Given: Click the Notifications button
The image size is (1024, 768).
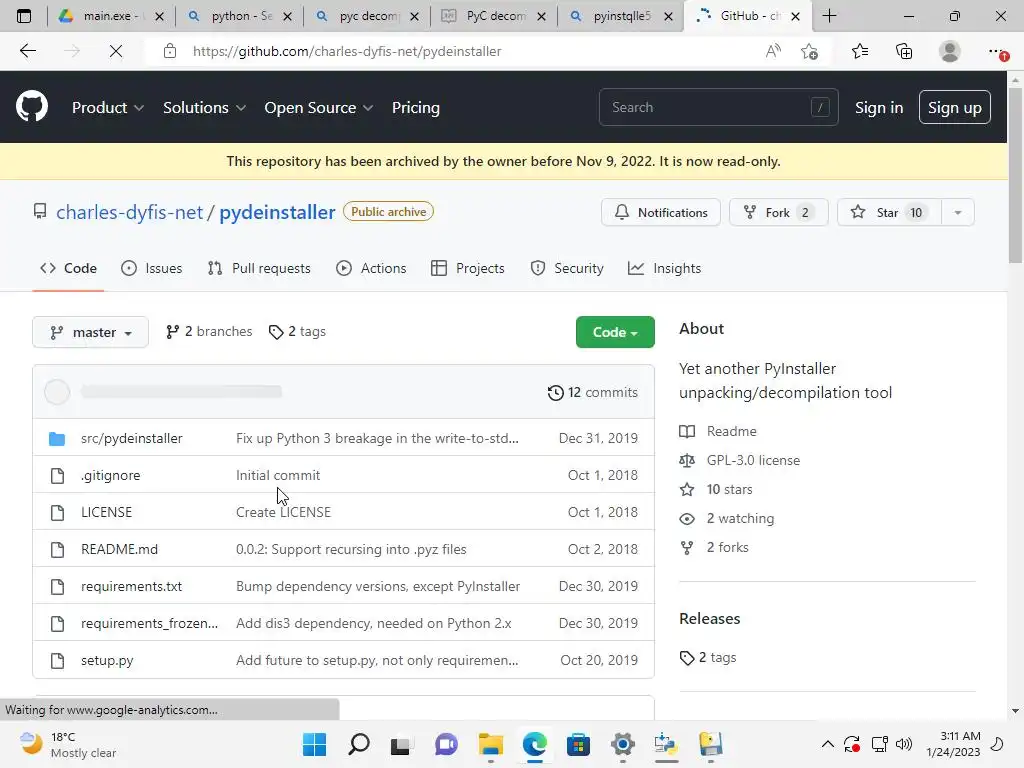Looking at the screenshot, I should pos(660,212).
